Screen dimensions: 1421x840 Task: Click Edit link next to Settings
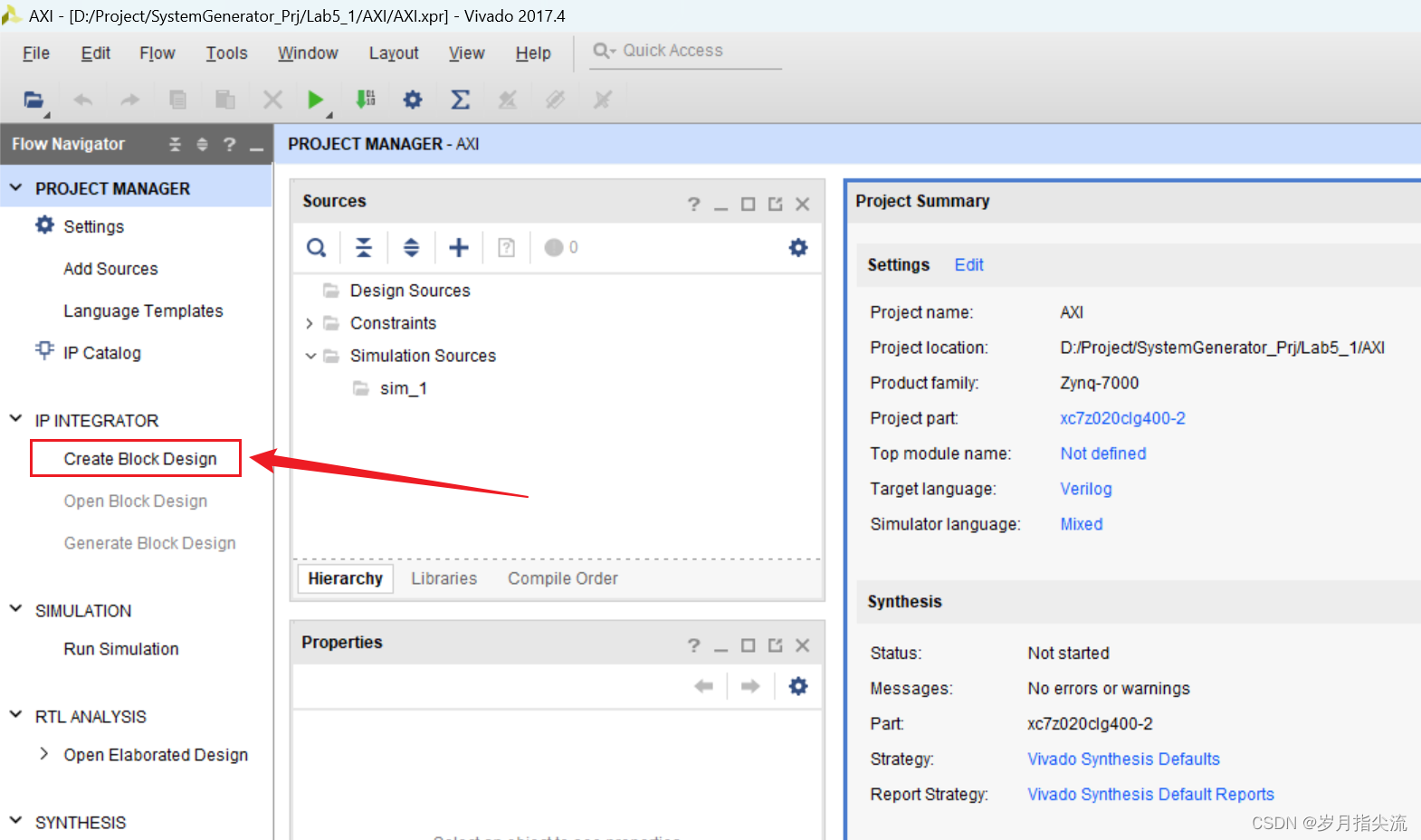968,264
